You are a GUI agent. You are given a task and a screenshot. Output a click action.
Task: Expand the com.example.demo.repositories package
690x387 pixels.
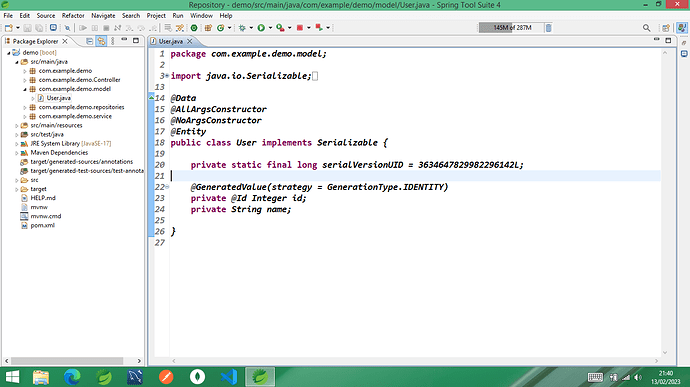click(25, 107)
